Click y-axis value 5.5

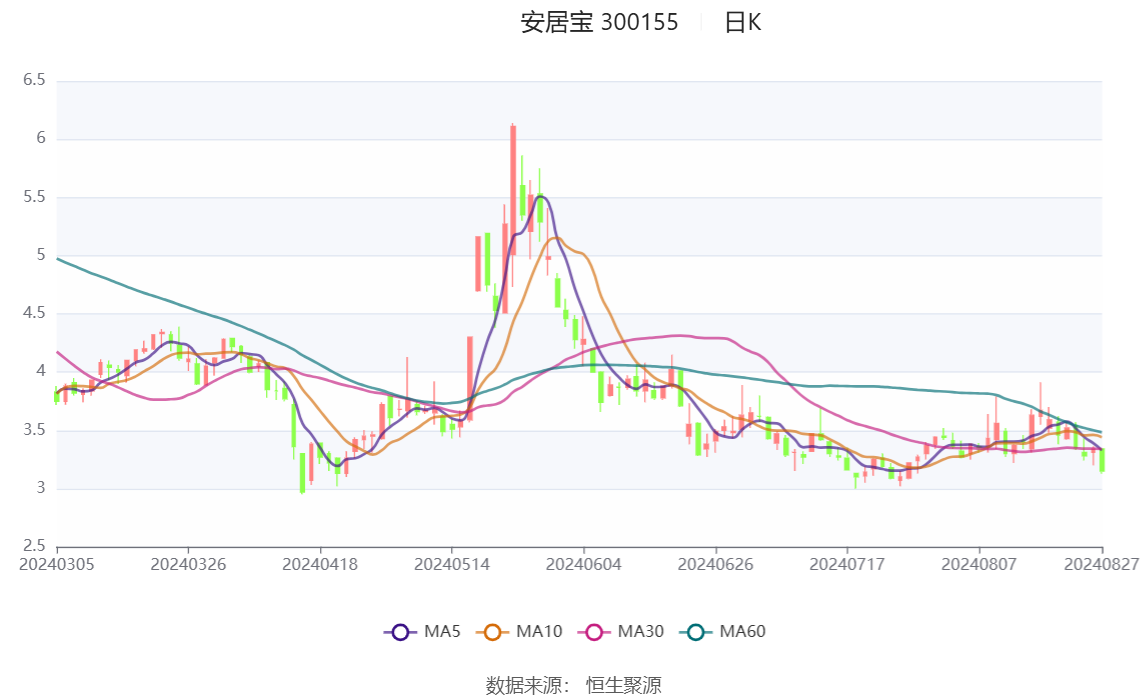point(34,197)
